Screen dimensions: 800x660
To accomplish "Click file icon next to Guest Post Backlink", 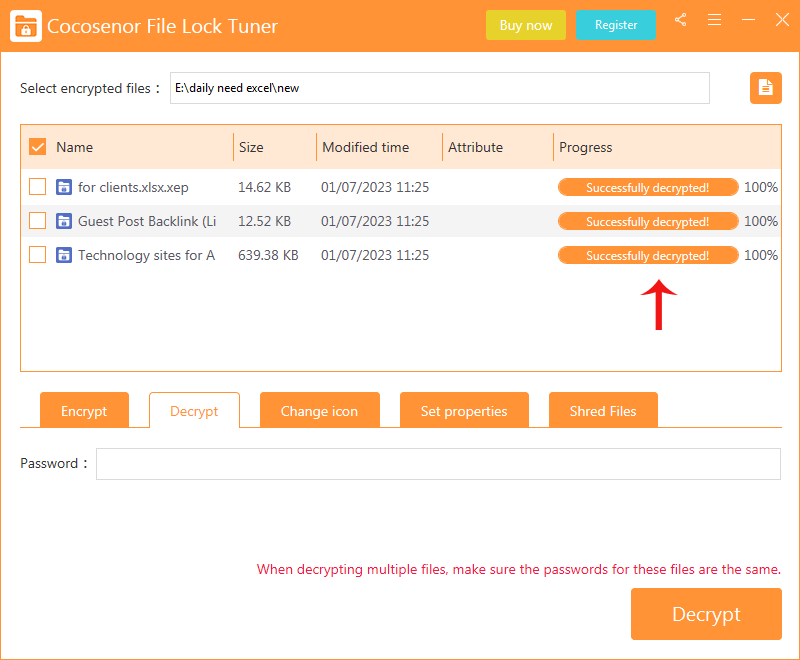I will click(64, 221).
